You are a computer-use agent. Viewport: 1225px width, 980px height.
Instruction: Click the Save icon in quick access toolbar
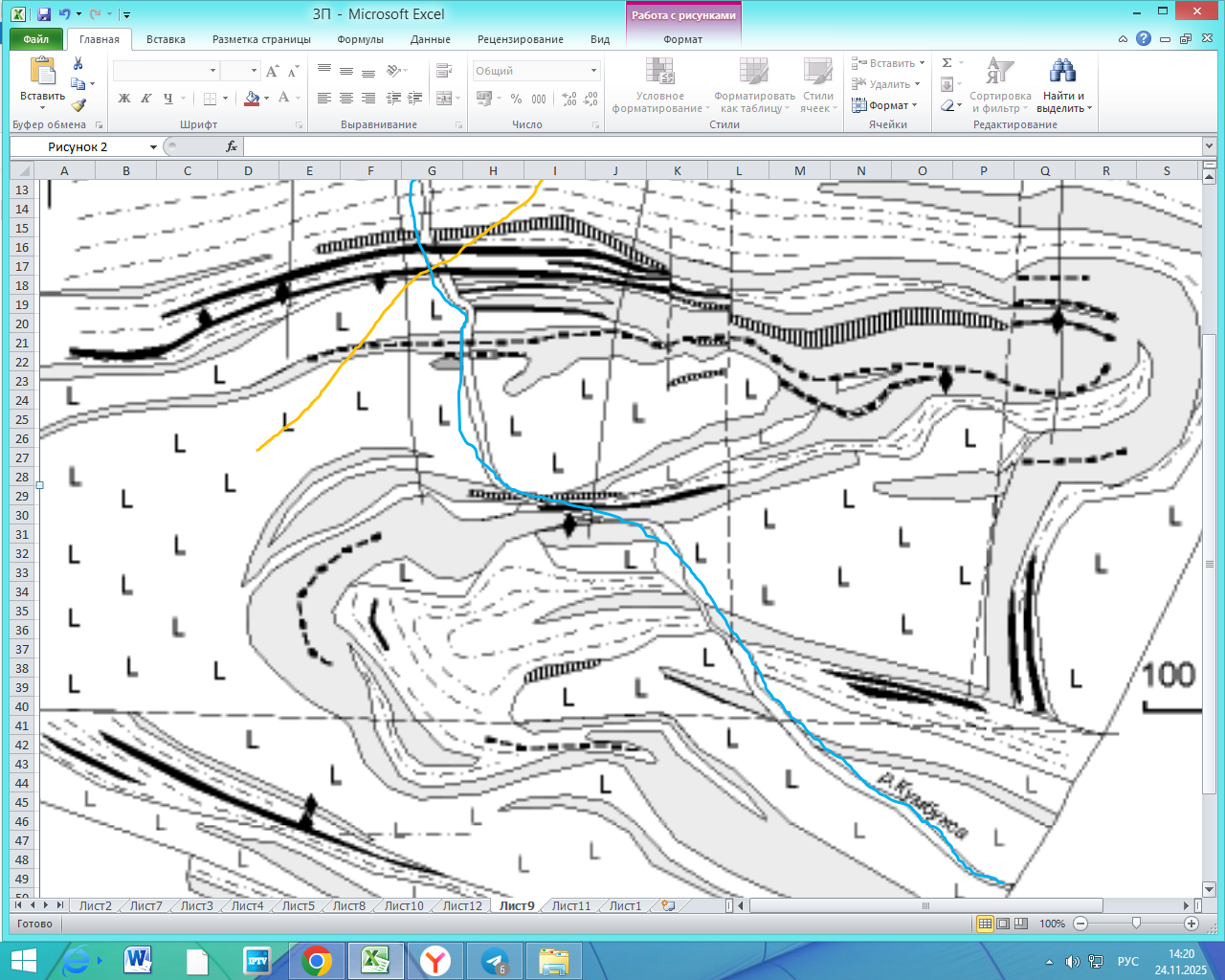44,14
